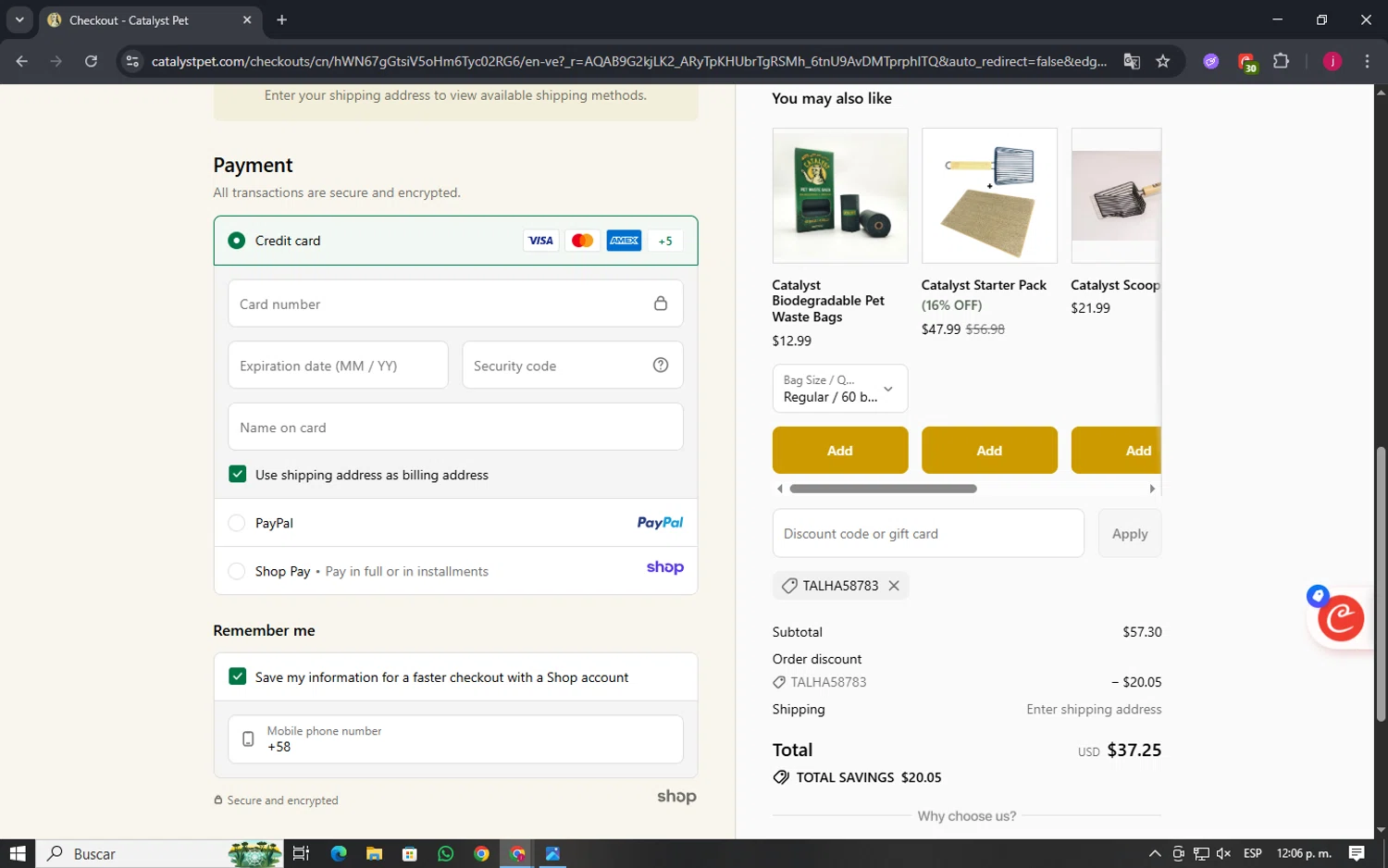Click the Name on card field
Viewport: 1388px width, 868px height.
(455, 428)
